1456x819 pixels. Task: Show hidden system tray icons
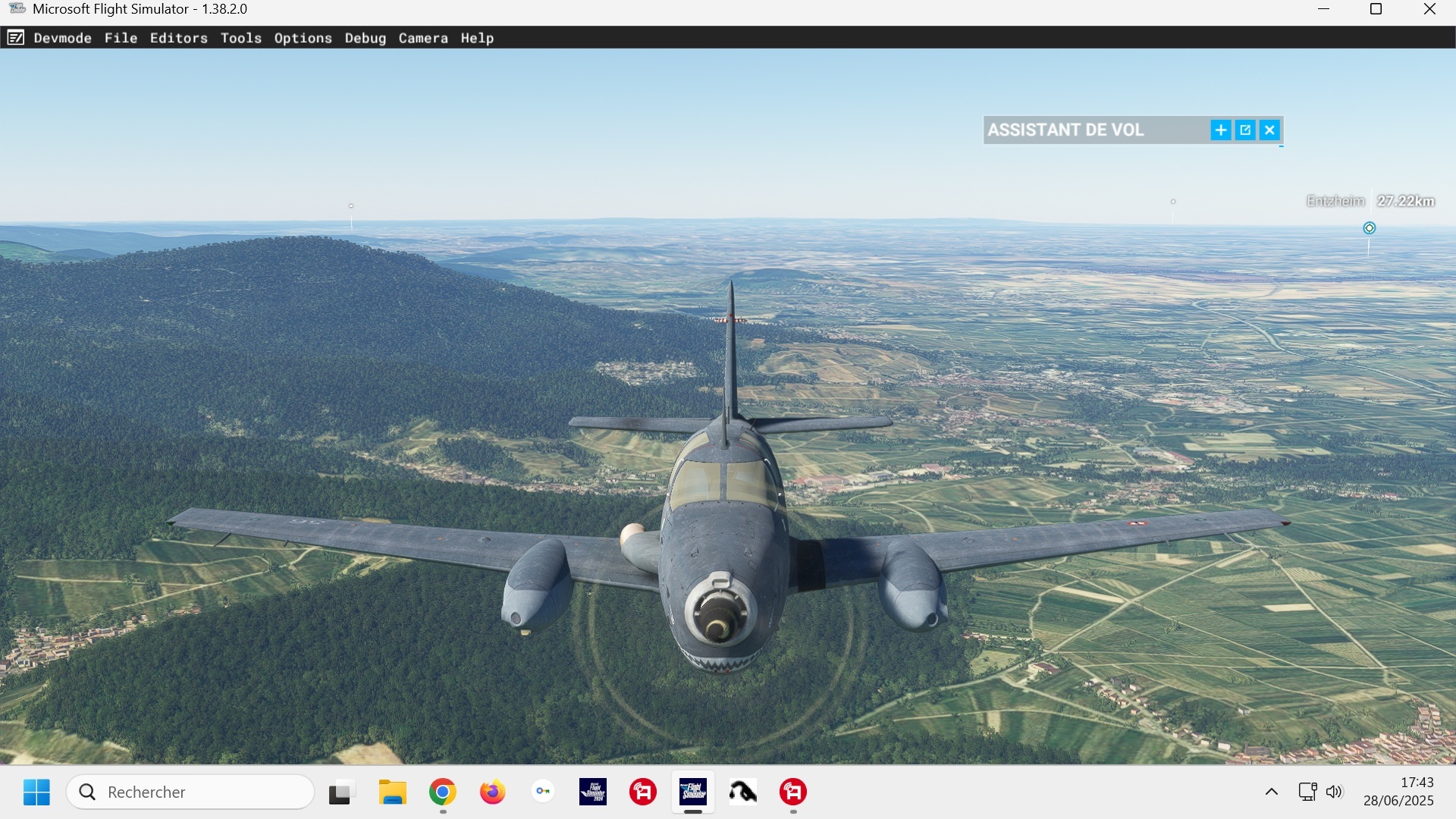point(1272,792)
